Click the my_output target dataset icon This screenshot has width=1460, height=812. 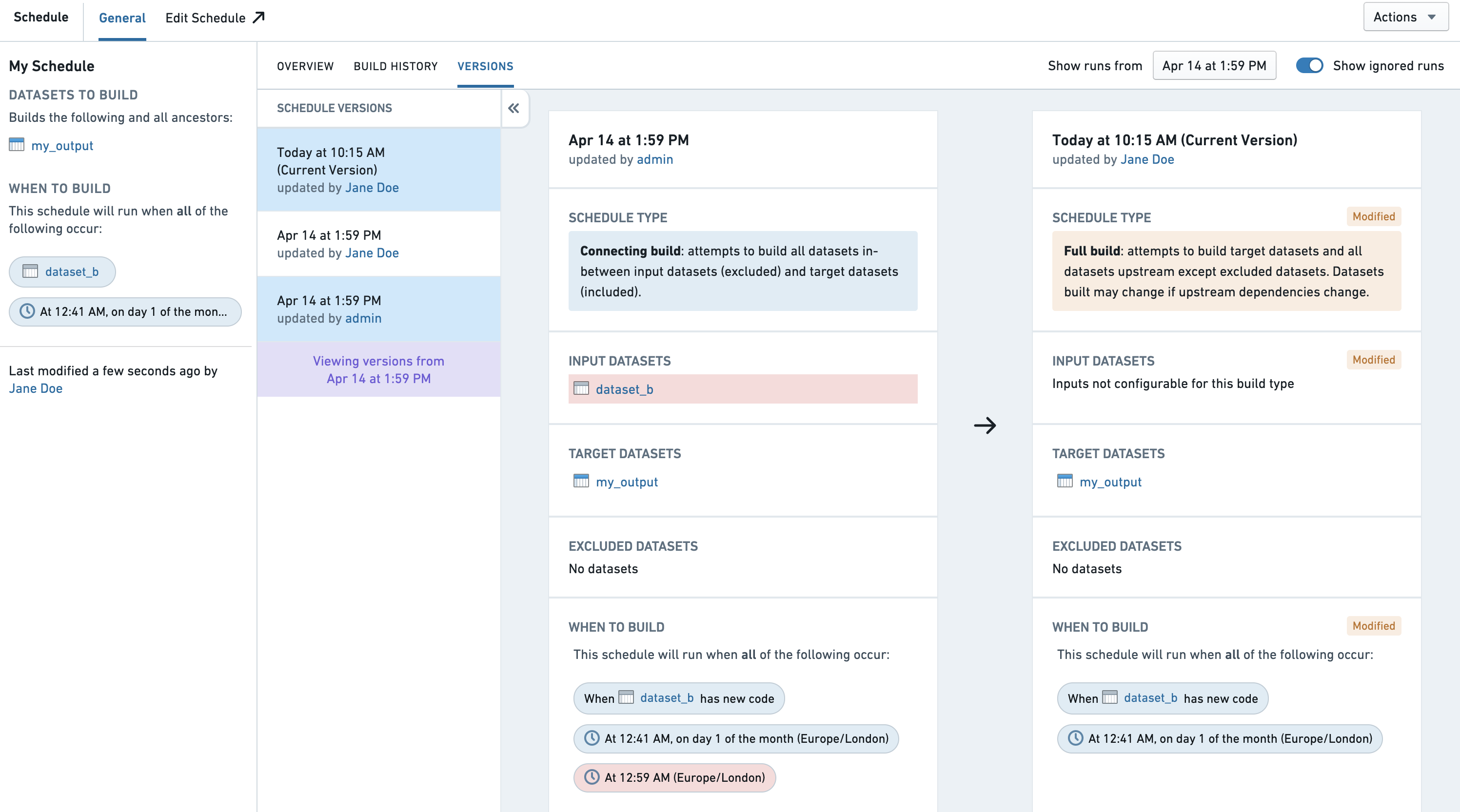coord(579,481)
